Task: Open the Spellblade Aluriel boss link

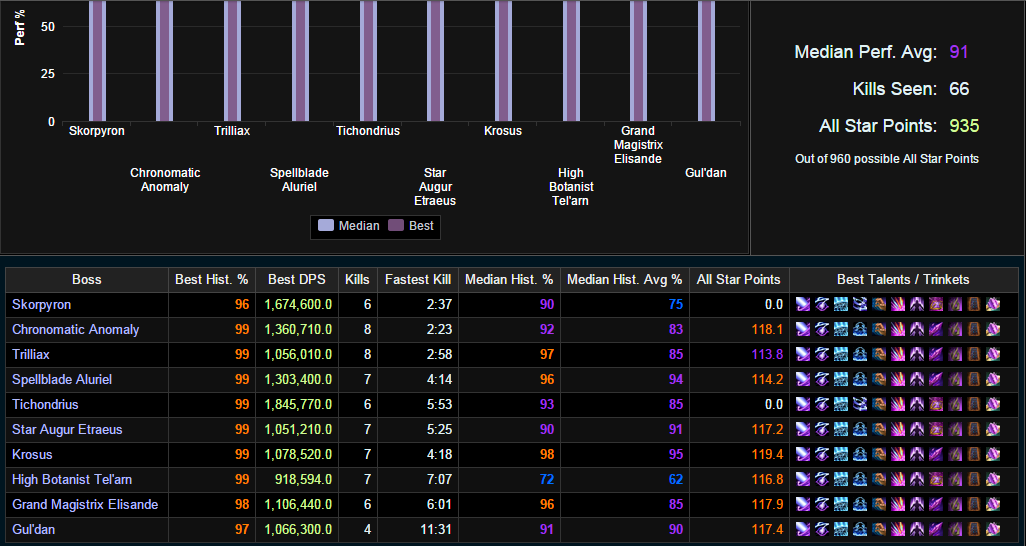Action: coord(62,379)
